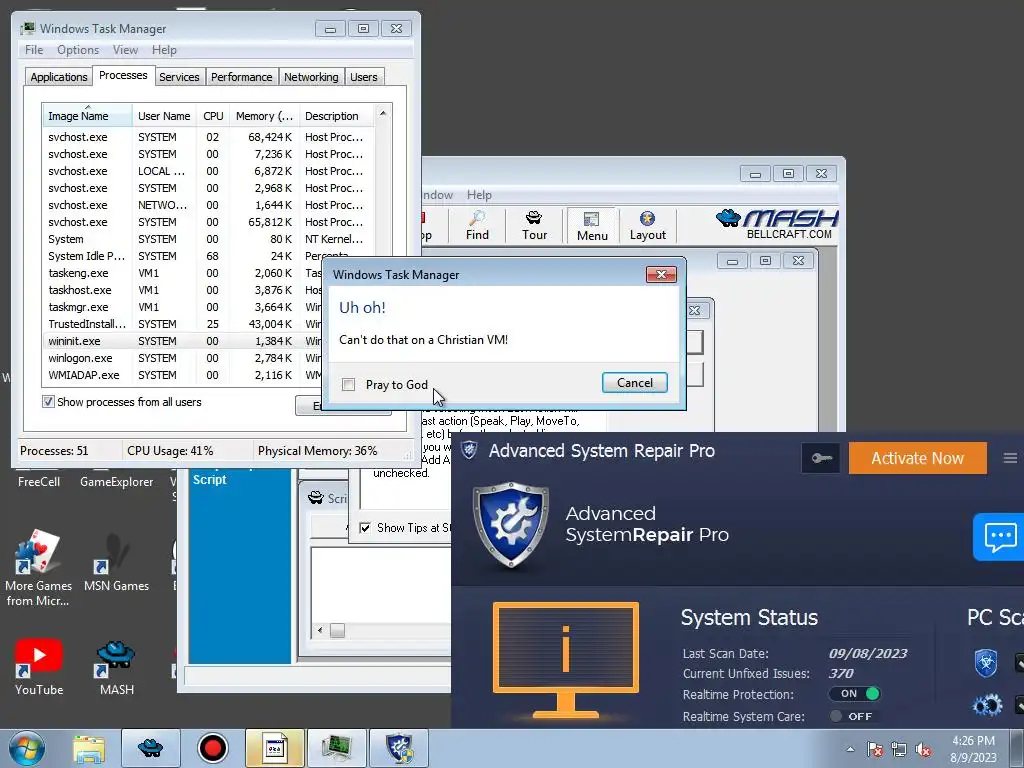The height and width of the screenshot is (768, 1024).
Task: Sort processes by the Description column header
Action: 336,116
